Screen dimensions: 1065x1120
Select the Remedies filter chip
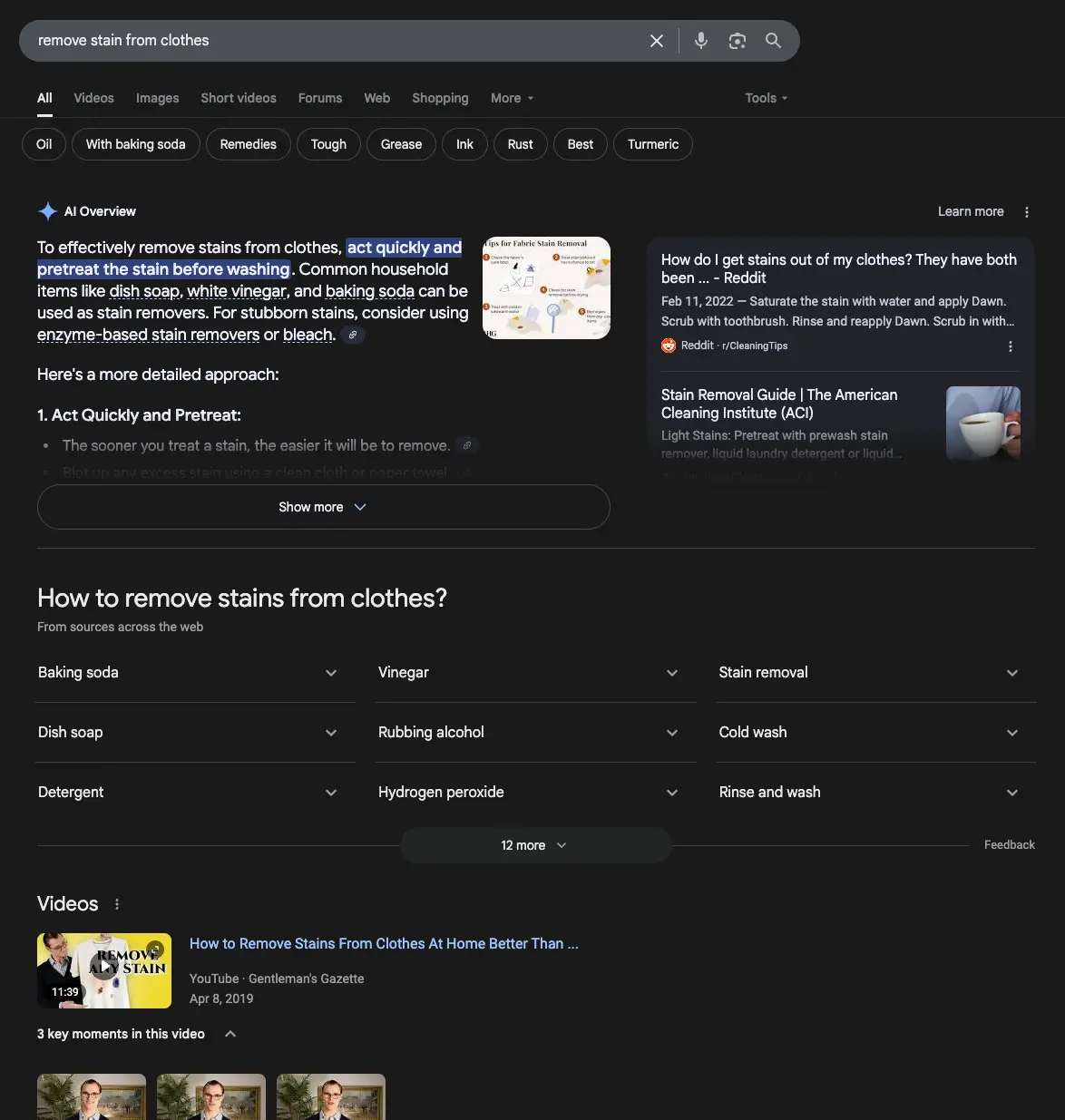click(249, 144)
